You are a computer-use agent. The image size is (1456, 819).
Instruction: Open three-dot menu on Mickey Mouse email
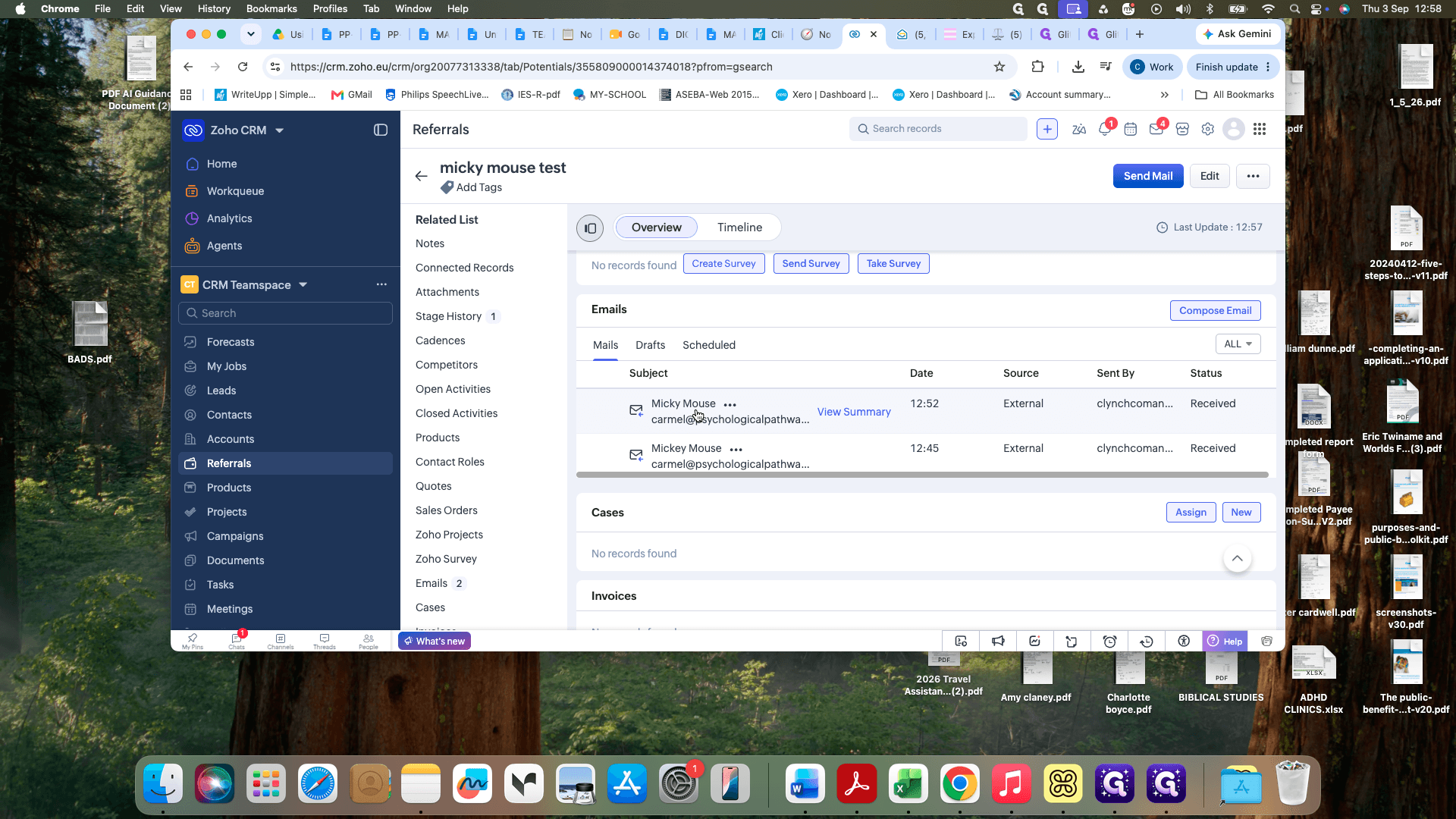click(736, 450)
